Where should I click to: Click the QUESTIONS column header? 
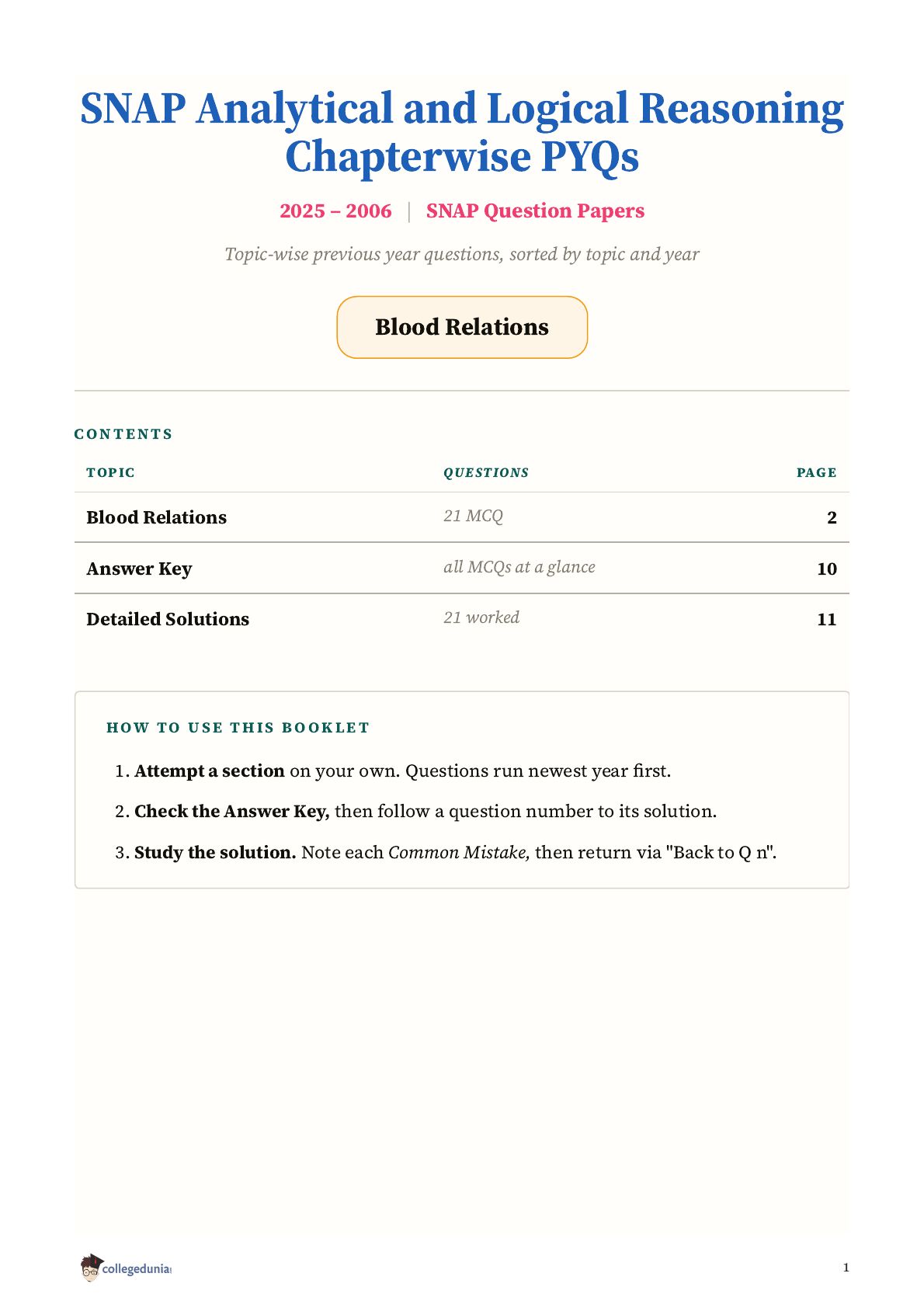click(486, 473)
